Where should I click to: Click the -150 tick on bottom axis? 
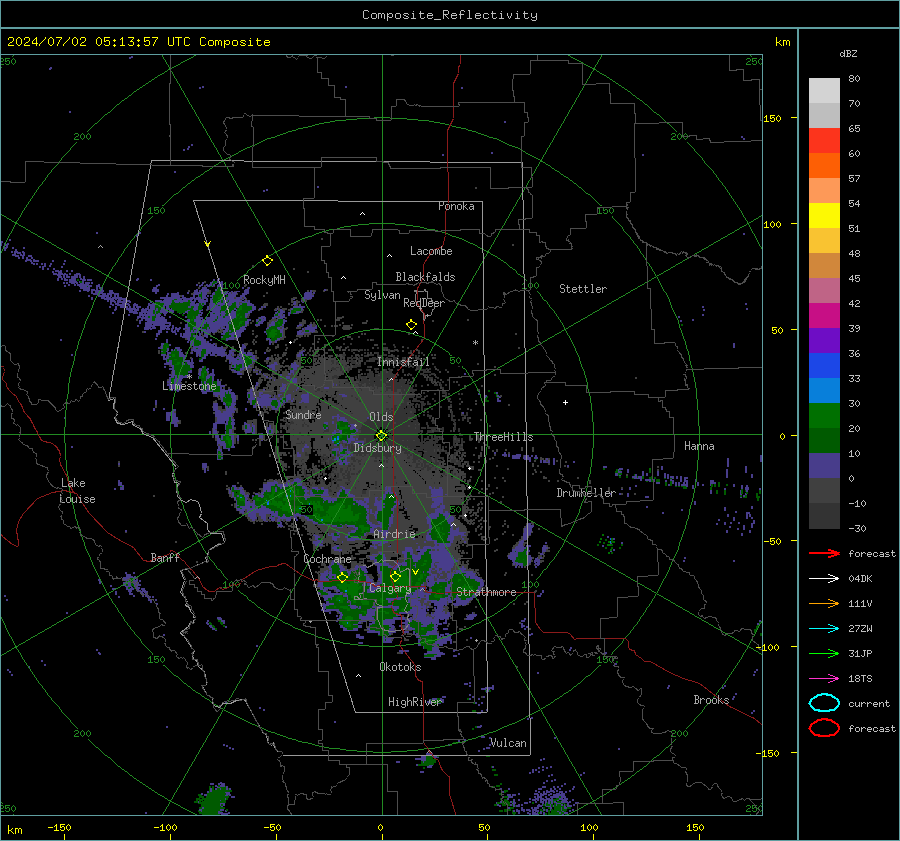point(59,827)
